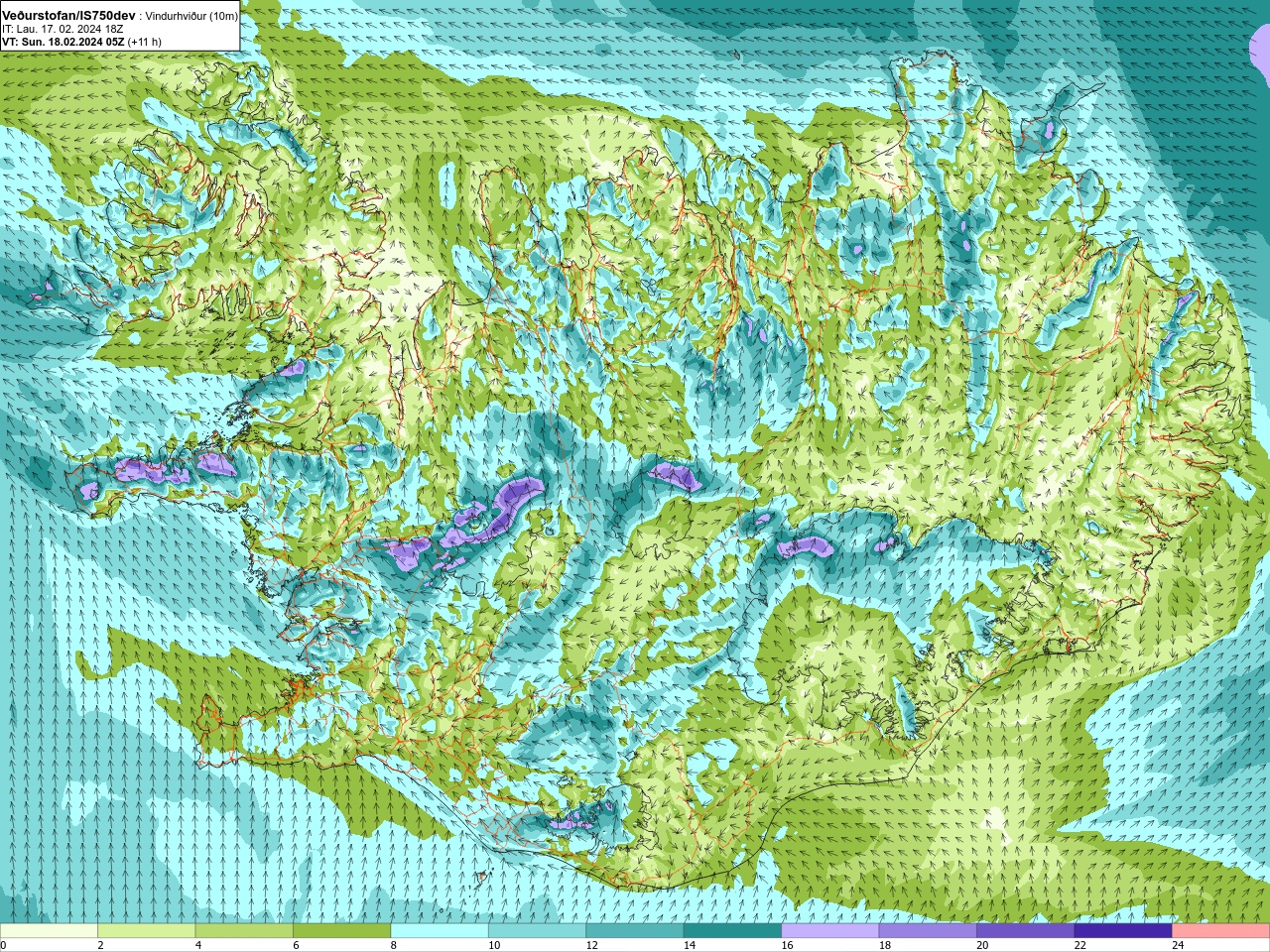Choose the indigo 22–24 legend swatch

[x=1123, y=931]
